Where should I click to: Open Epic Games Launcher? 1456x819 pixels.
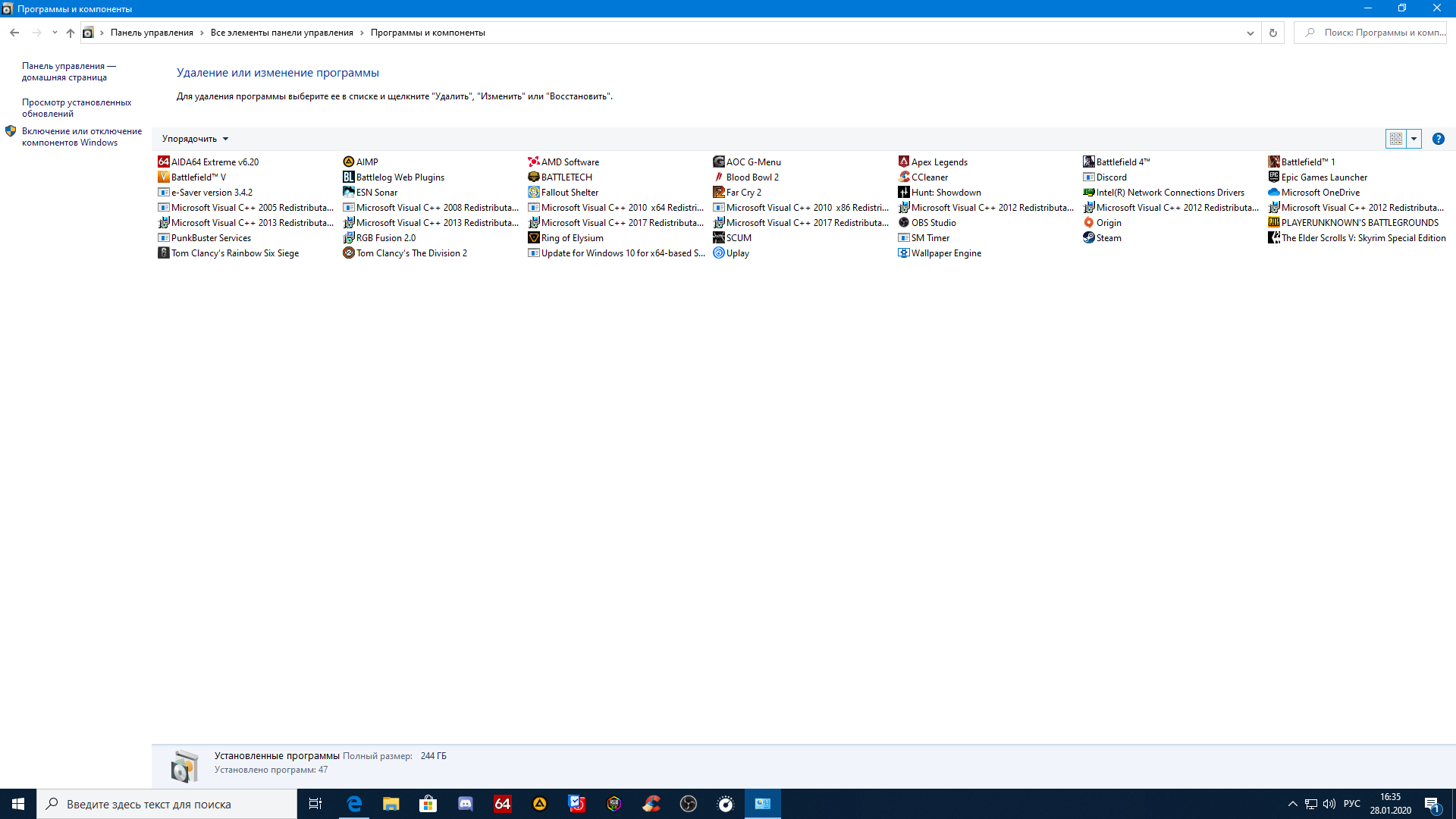(1323, 177)
